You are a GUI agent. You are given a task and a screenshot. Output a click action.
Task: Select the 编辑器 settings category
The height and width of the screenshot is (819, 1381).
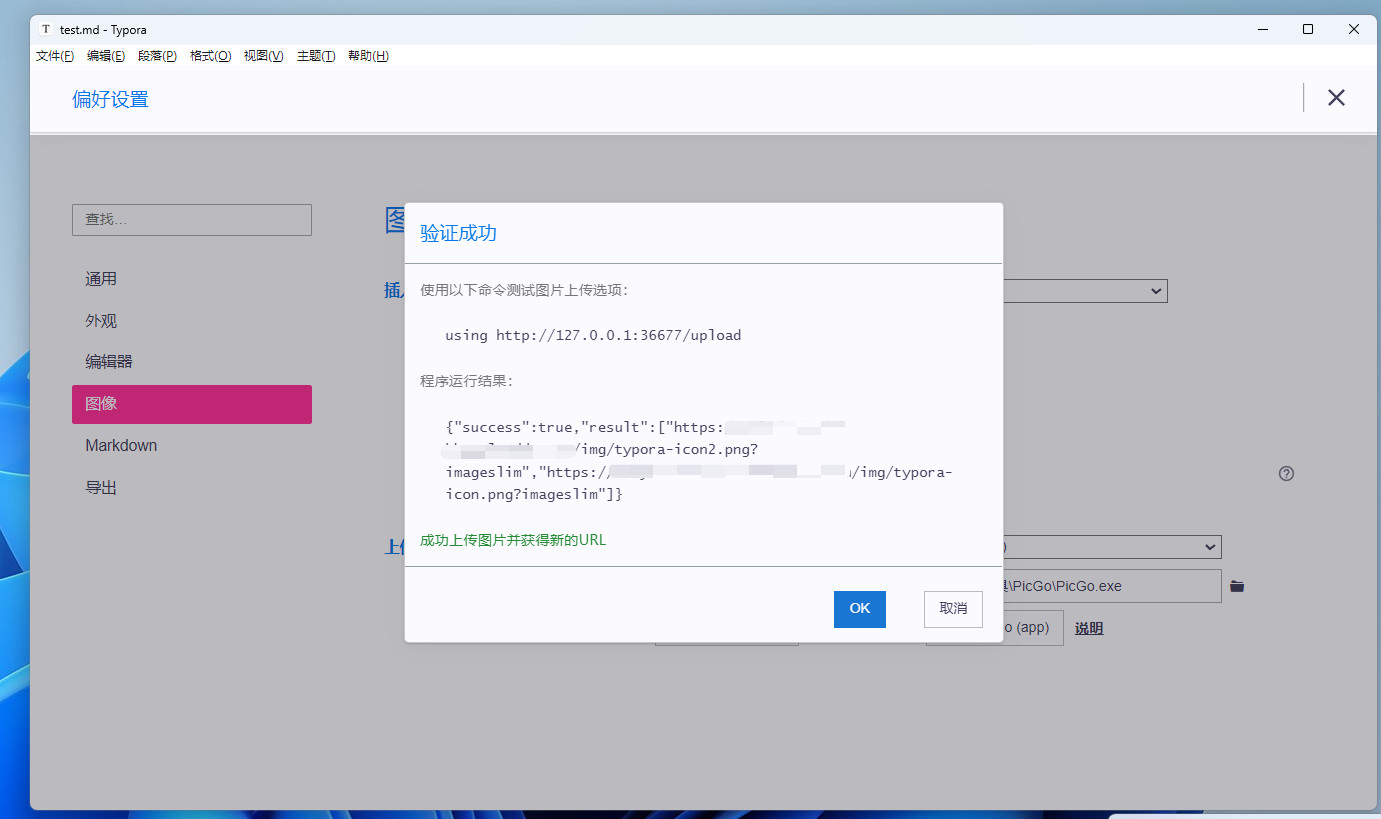(192, 362)
